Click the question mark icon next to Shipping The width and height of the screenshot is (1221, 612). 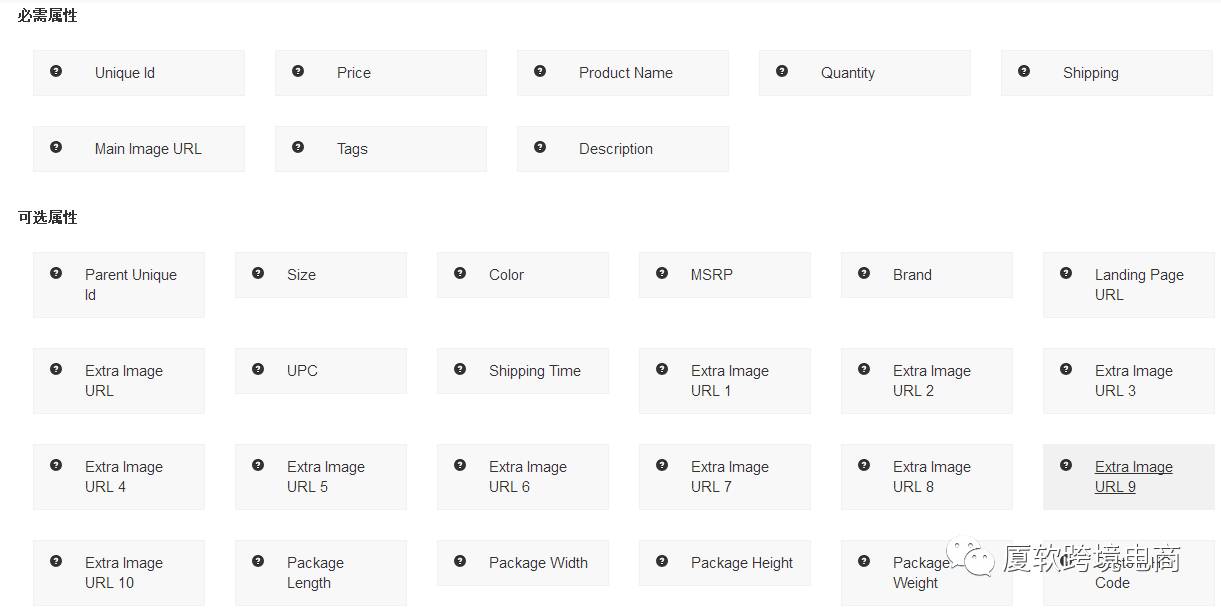(1024, 71)
